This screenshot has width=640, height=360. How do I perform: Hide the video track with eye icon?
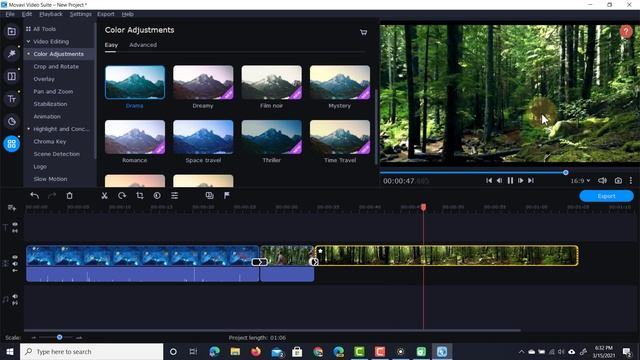click(15, 257)
